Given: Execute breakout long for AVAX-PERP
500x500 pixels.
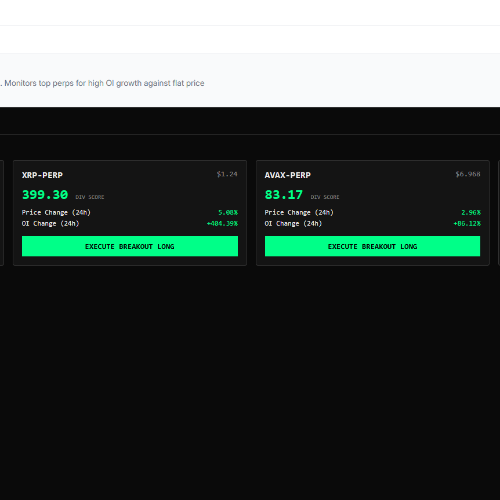Looking at the screenshot, I should tap(372, 246).
